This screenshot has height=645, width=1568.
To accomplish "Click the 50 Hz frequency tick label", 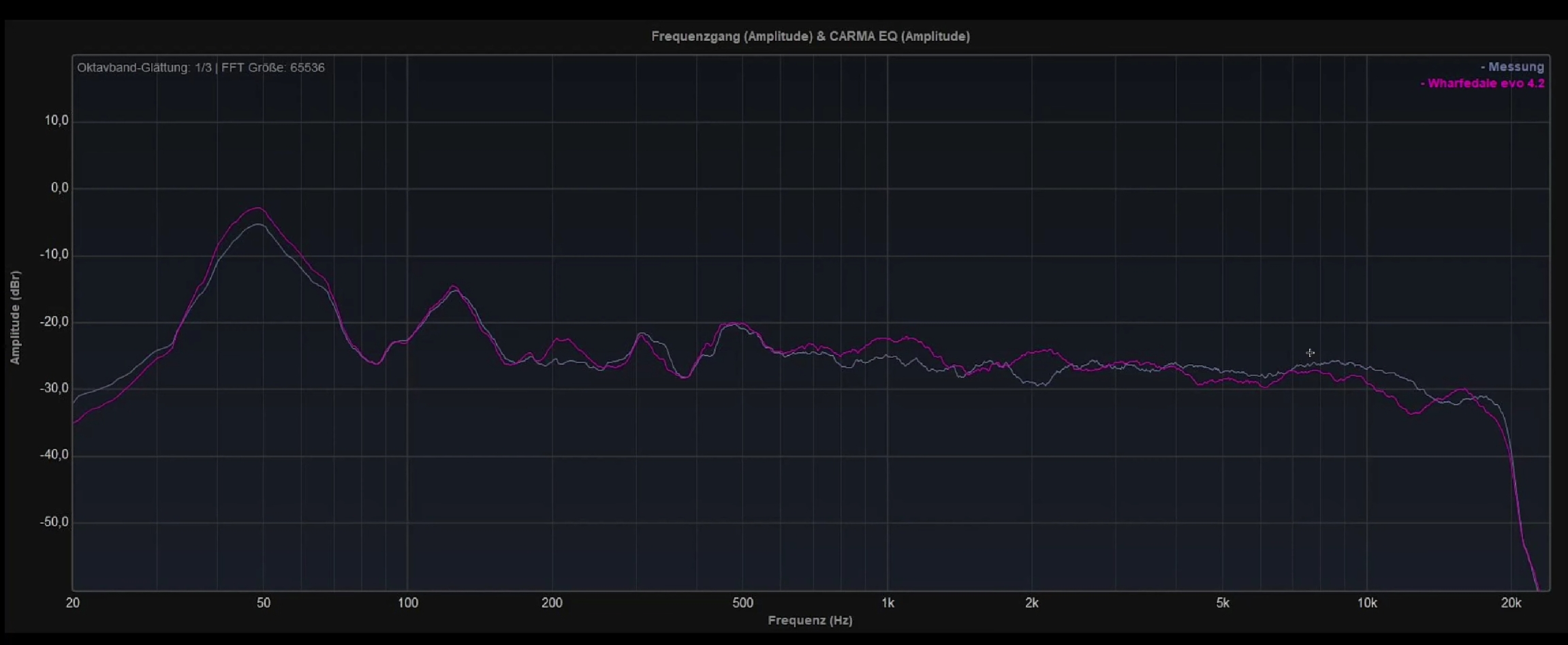I will click(x=264, y=603).
